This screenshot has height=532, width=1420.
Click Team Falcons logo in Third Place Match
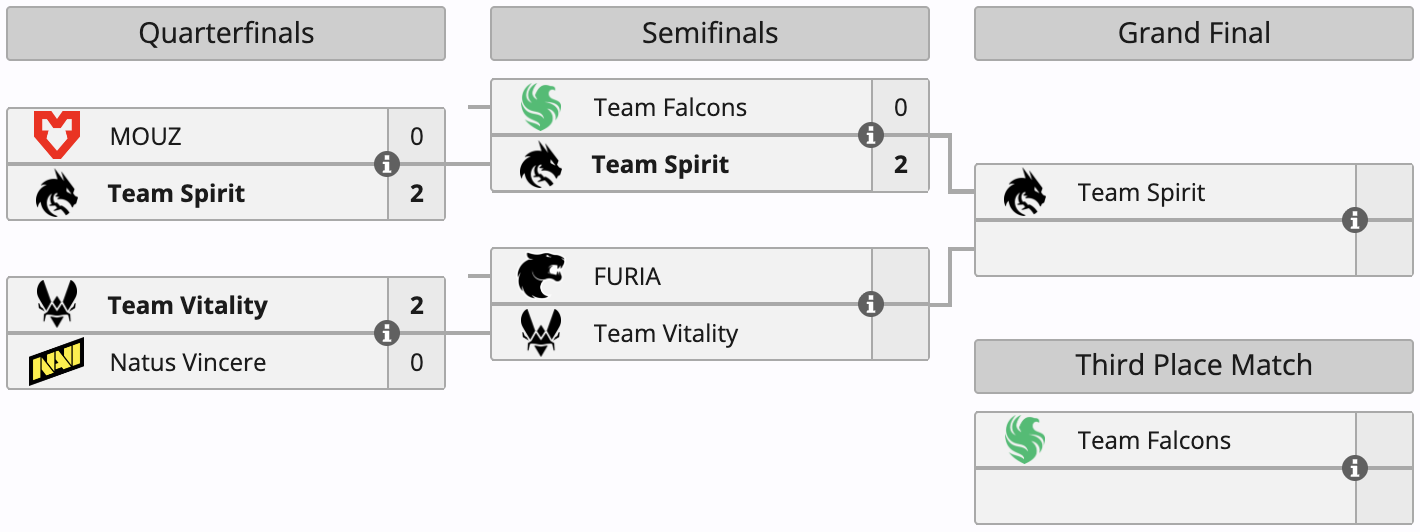1025,440
